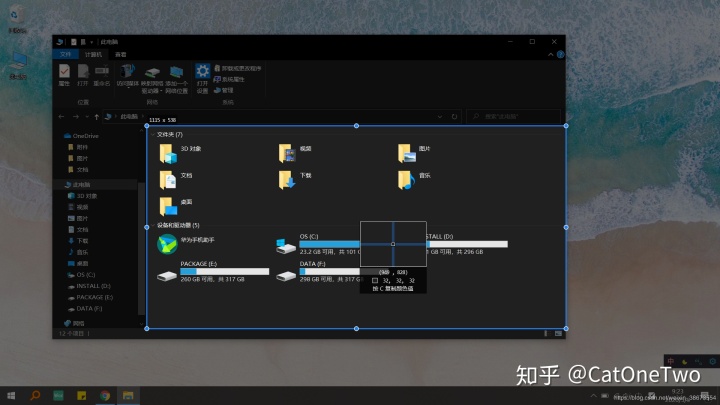
Task: Open the 访问媒体 (Access media) dropdown
Action: 128,76
